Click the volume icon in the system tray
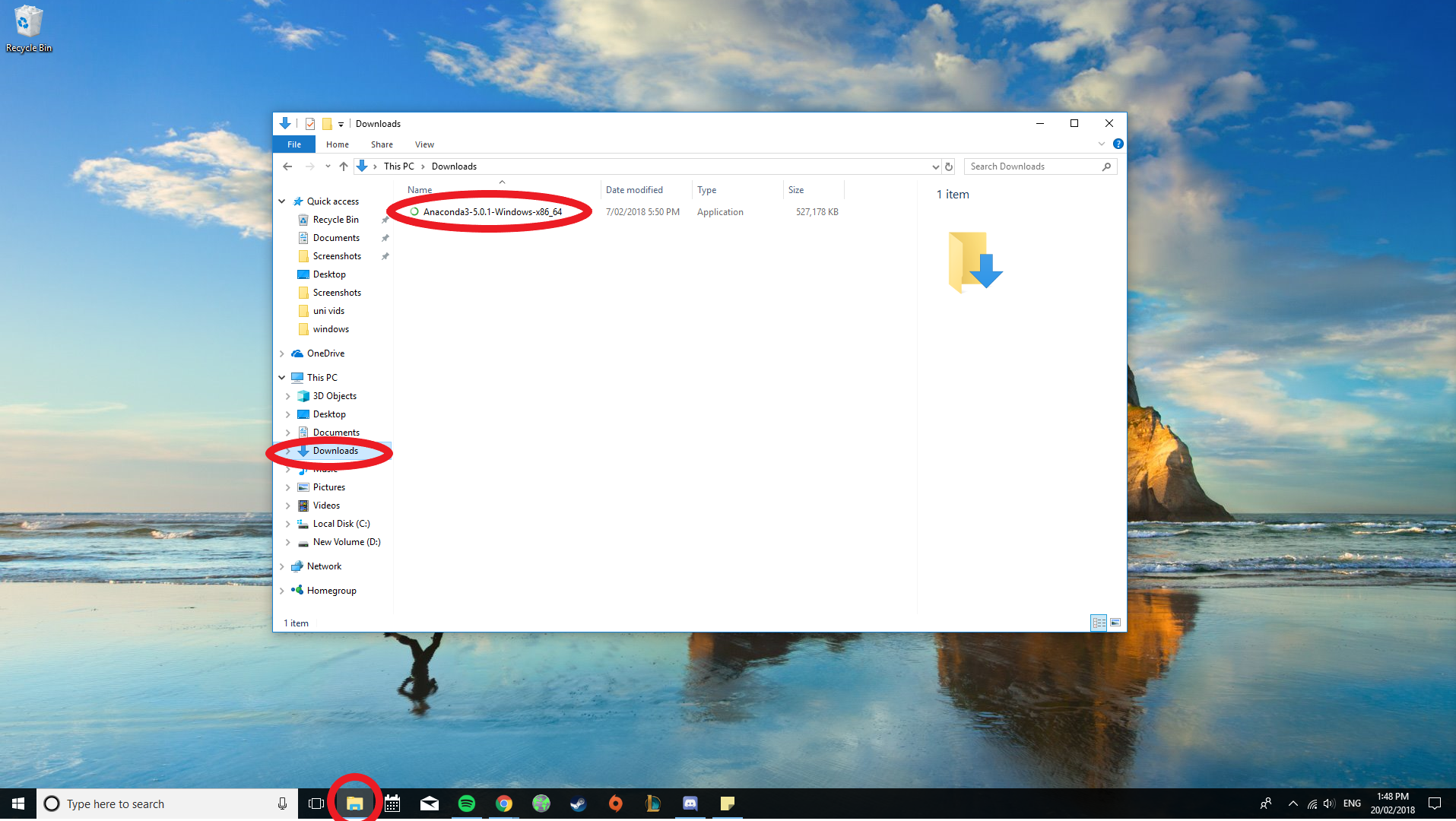 (x=1329, y=804)
